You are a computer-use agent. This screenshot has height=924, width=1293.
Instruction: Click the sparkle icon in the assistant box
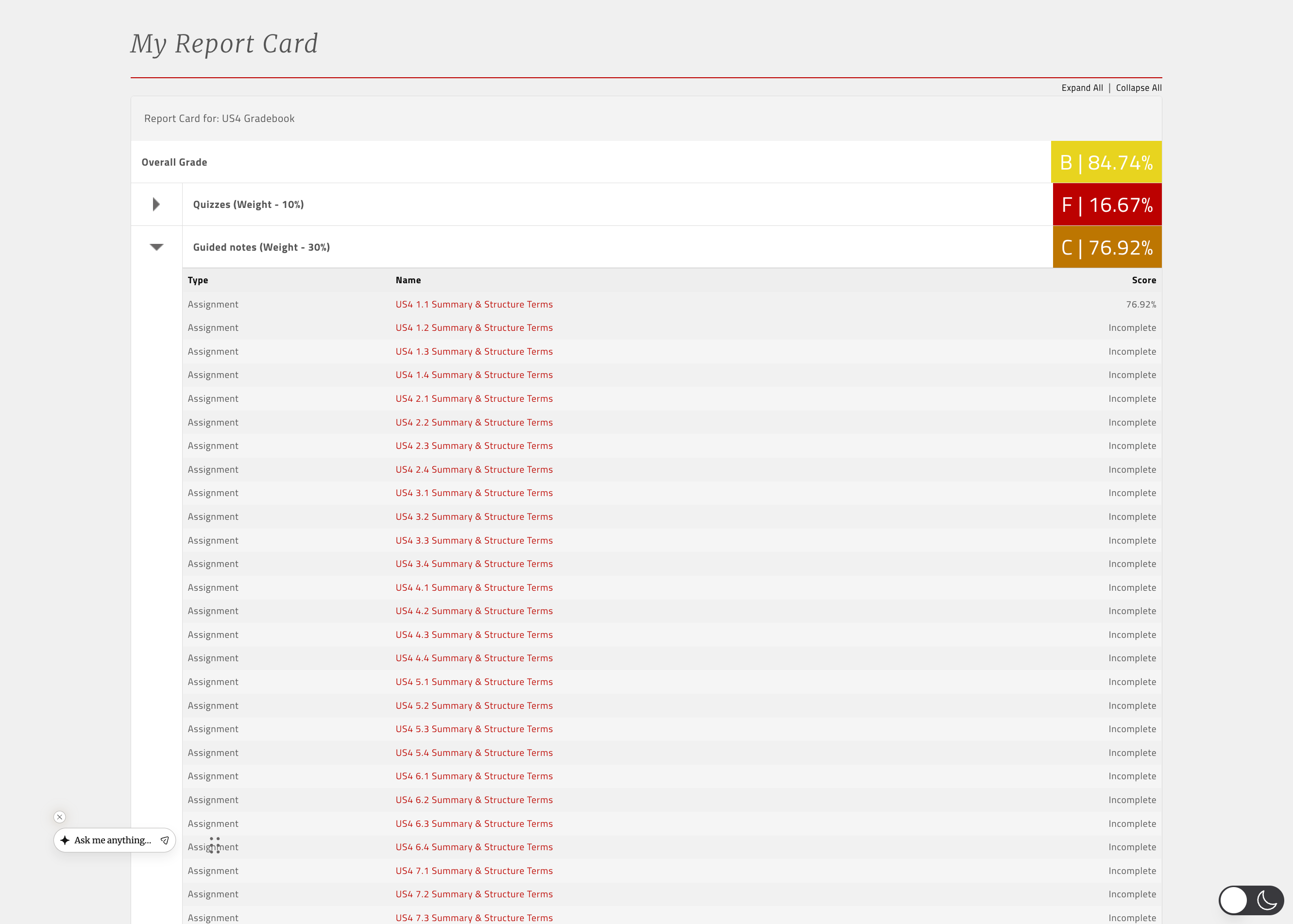[65, 840]
